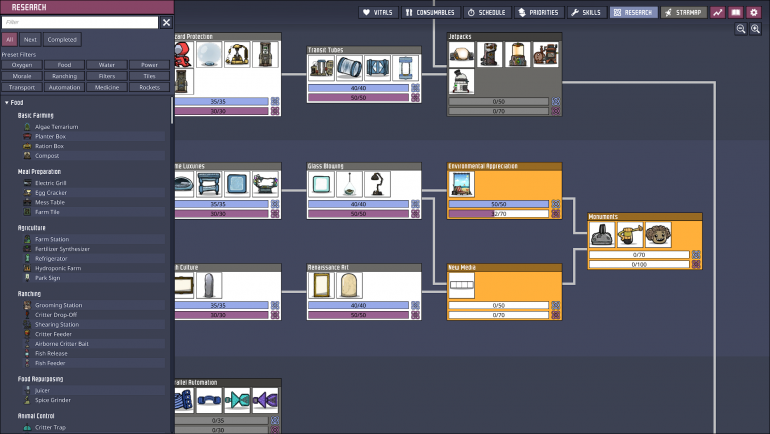Click Environmental Appreciation 32/70 progress bar

click(x=498, y=214)
